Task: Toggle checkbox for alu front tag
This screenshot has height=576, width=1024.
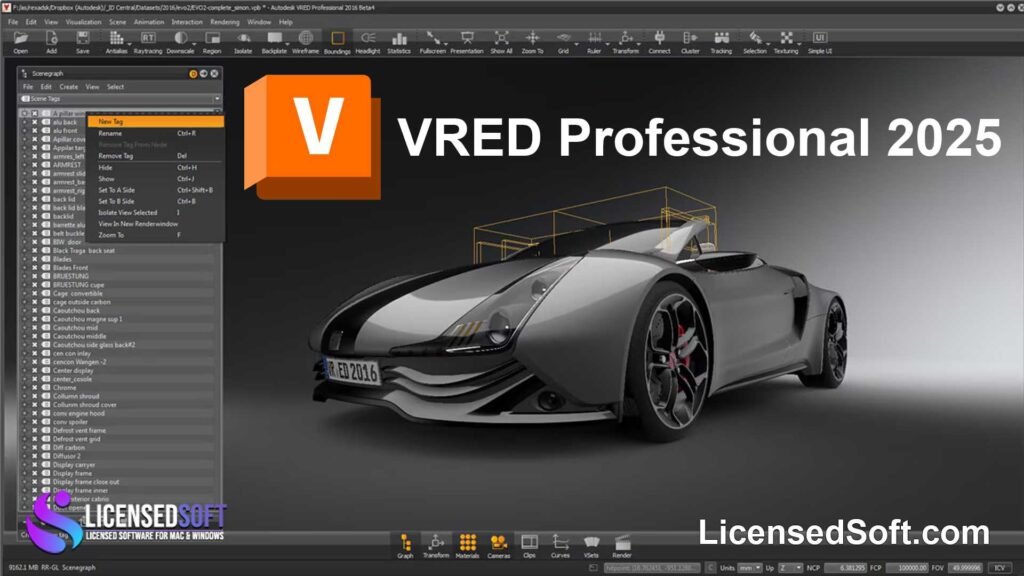Action: [35, 131]
